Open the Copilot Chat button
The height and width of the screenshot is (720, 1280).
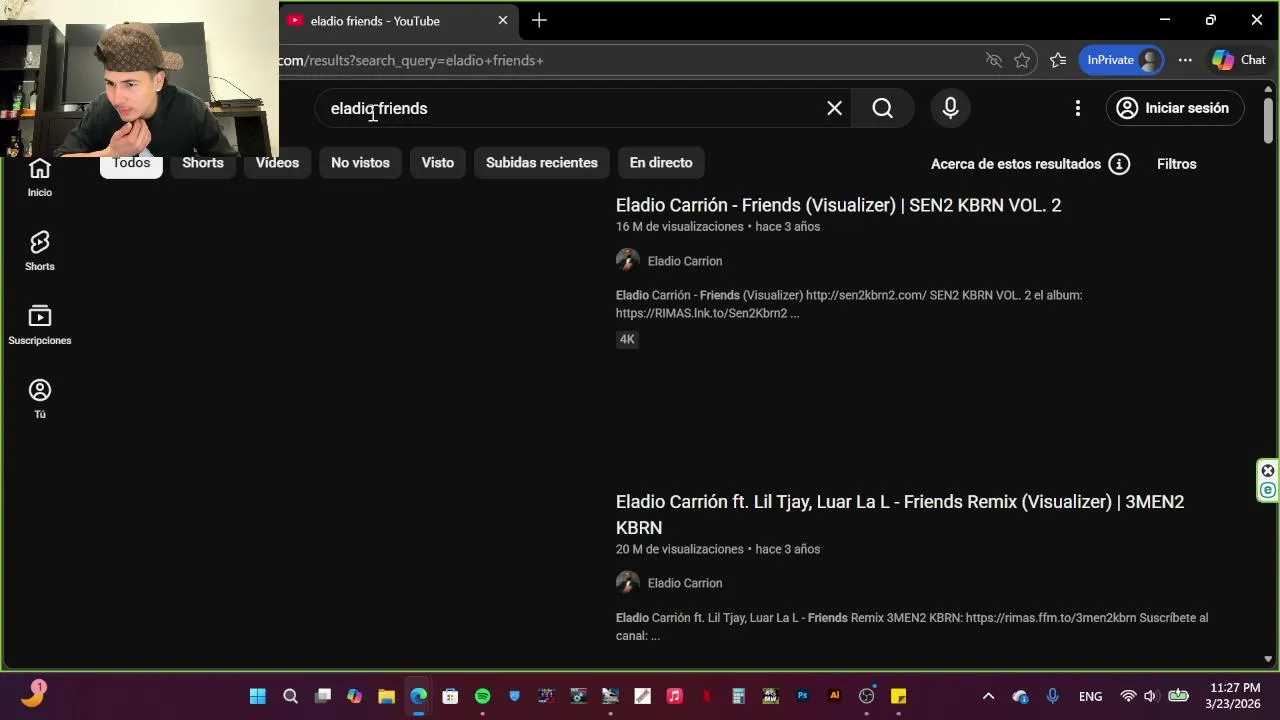point(1240,60)
